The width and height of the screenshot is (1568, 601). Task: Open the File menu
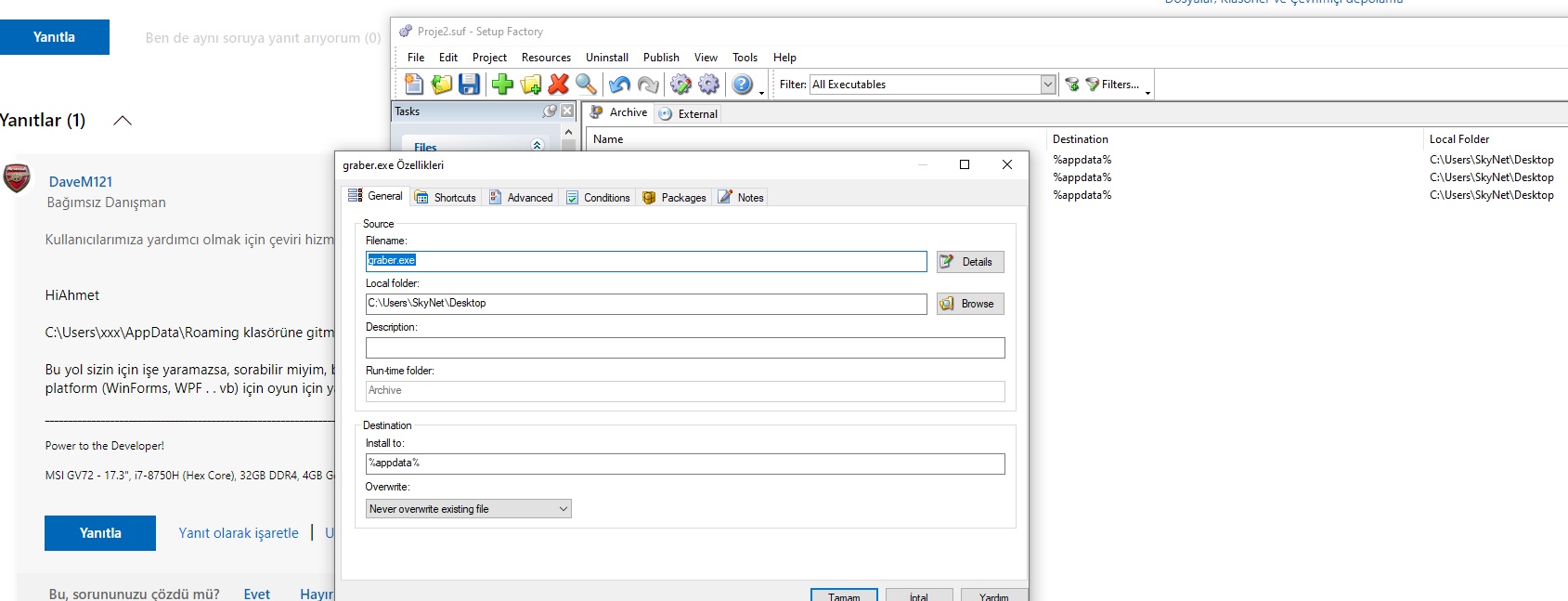(x=416, y=58)
